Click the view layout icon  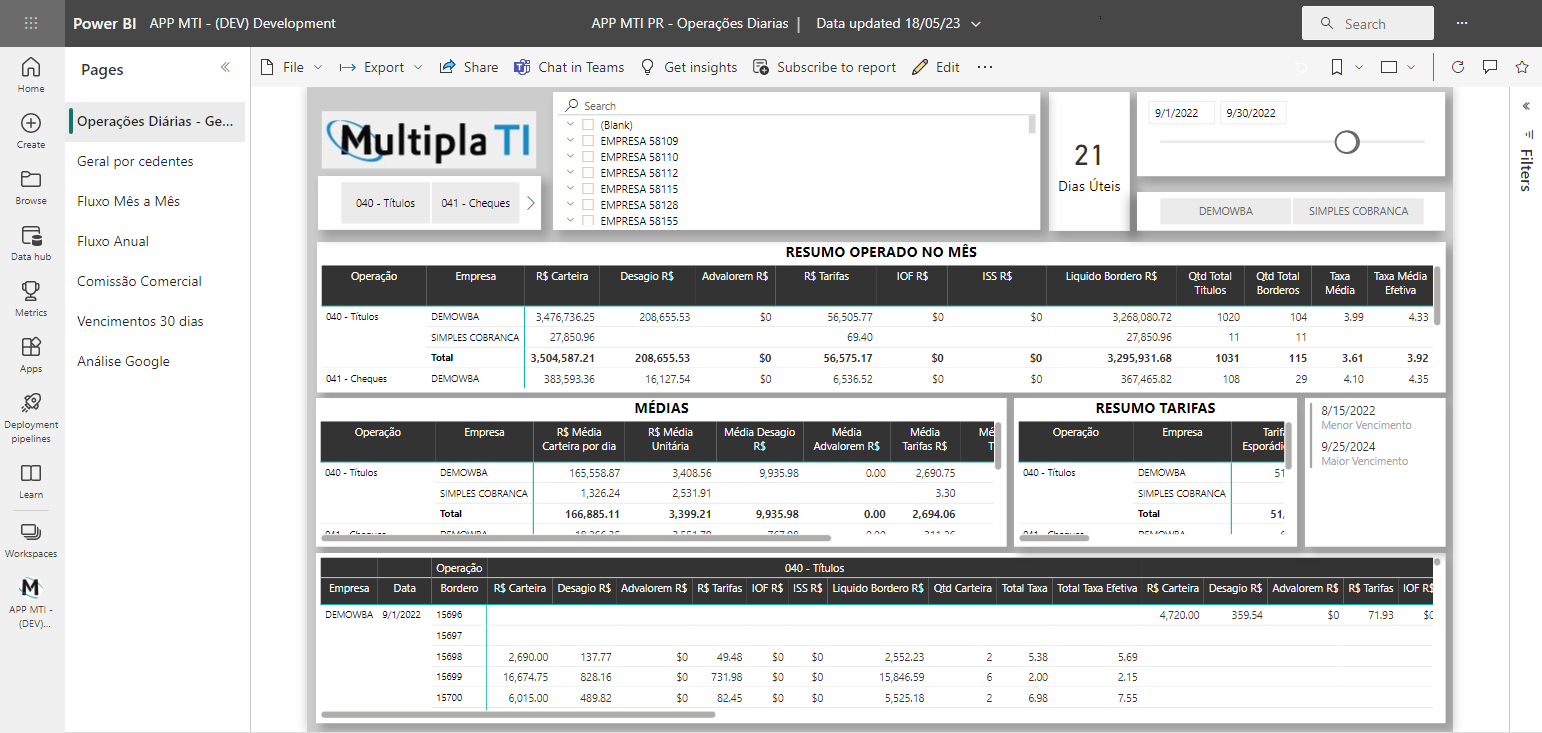point(1389,67)
